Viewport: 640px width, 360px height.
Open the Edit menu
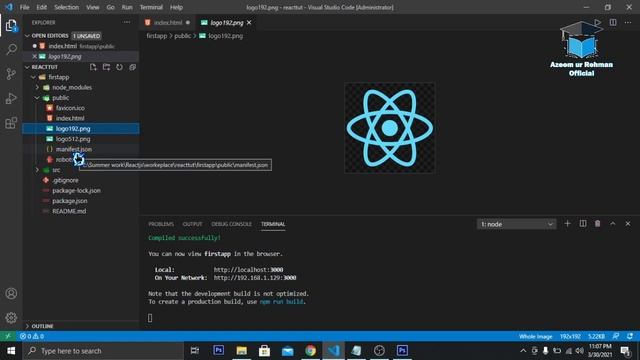point(41,7)
